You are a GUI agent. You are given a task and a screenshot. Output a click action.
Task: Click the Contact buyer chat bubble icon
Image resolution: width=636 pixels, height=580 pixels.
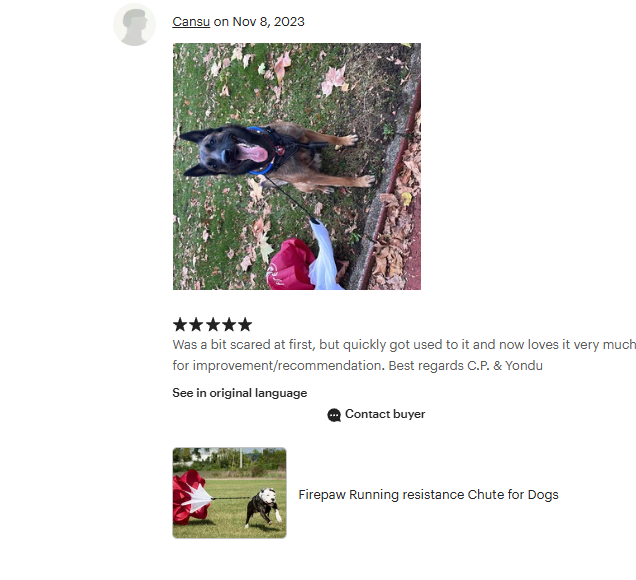[x=334, y=415]
